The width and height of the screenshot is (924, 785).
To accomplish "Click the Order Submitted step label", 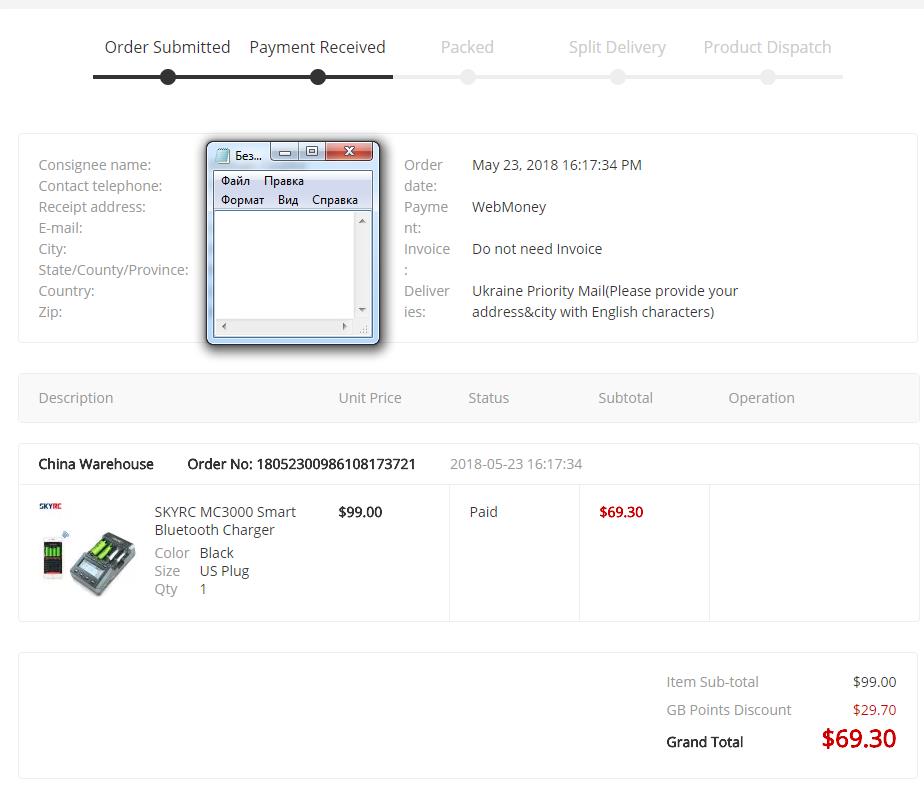I will click(x=167, y=47).
